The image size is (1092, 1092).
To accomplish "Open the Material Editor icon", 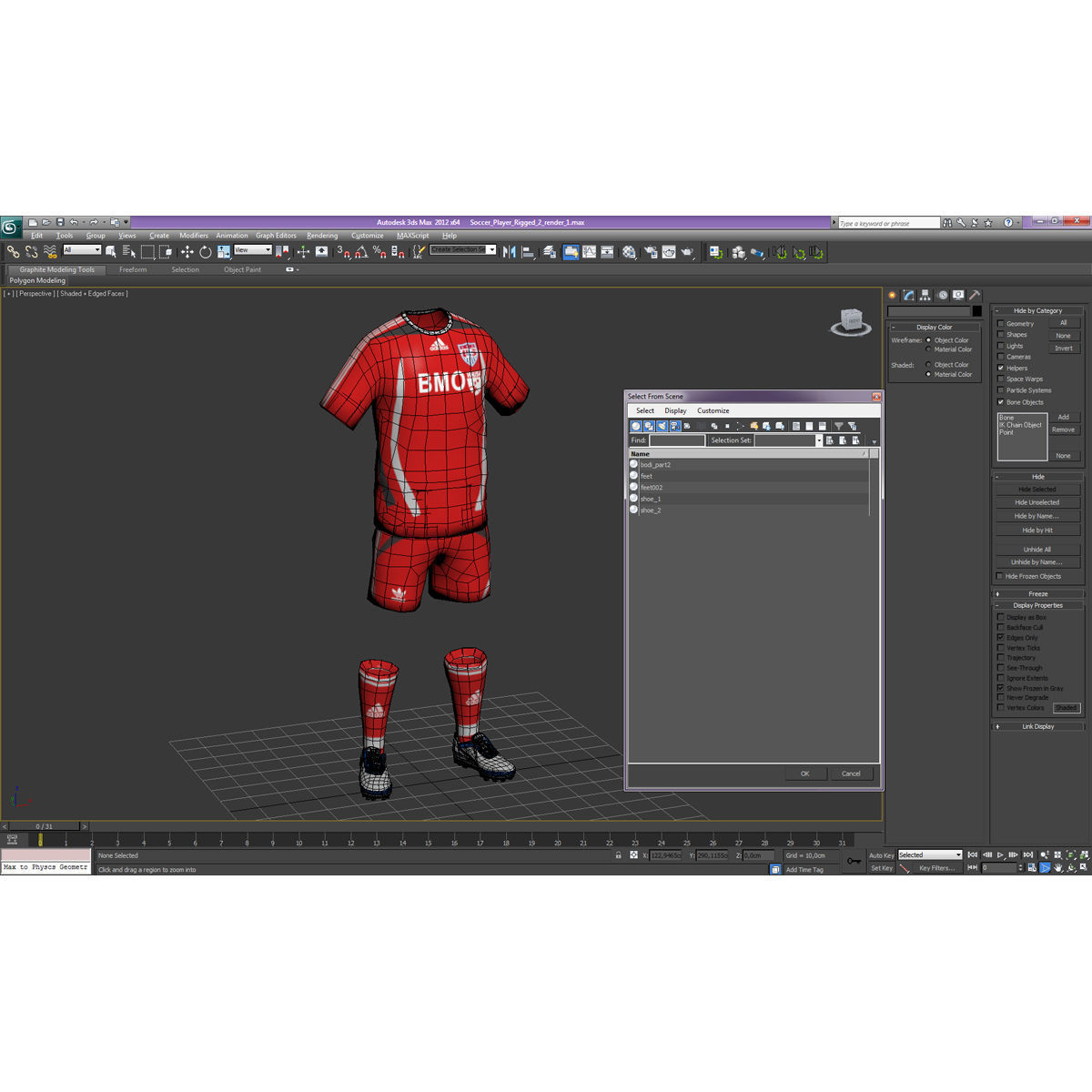I will (x=629, y=252).
